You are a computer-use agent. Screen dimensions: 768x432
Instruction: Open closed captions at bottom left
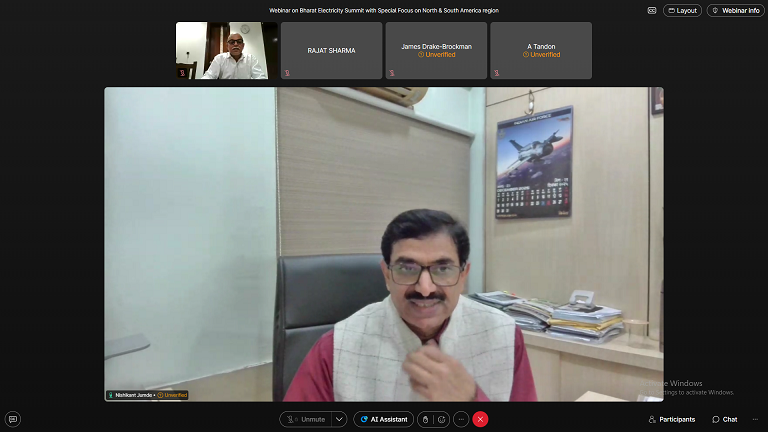pos(13,419)
